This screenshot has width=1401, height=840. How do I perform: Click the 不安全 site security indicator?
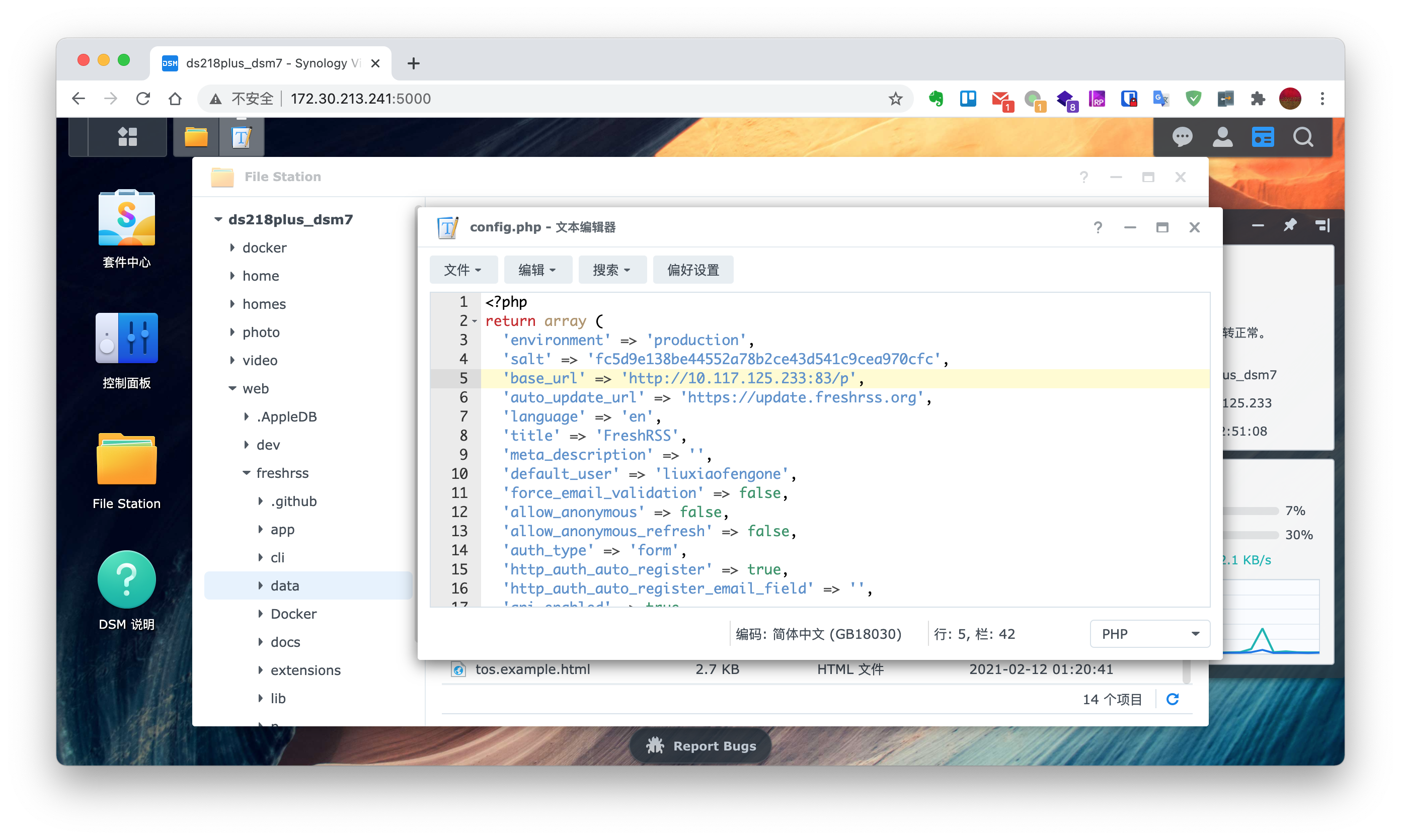241,99
